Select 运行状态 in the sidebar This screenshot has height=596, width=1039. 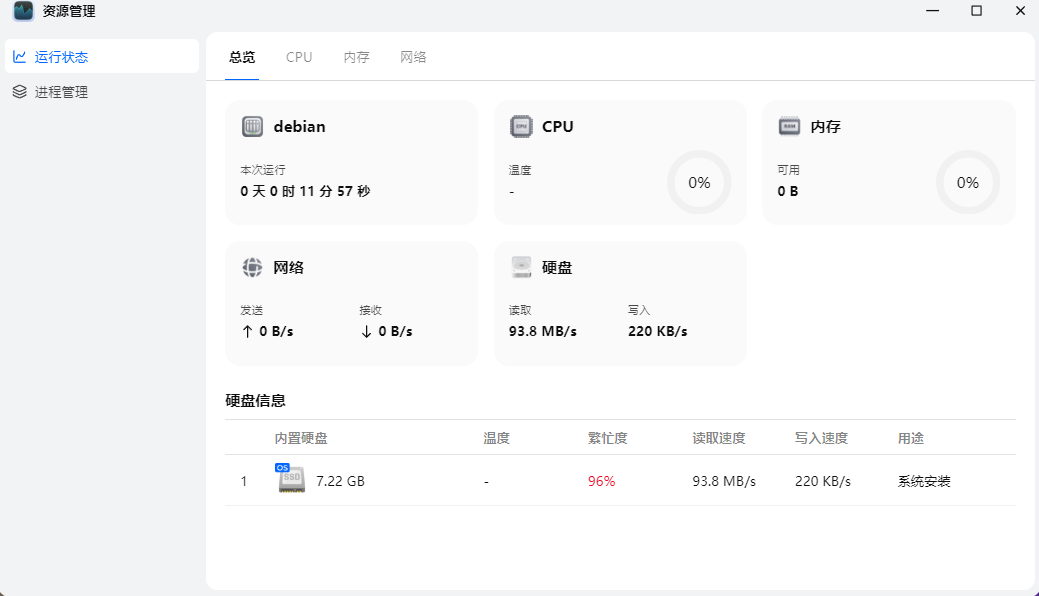[x=60, y=56]
